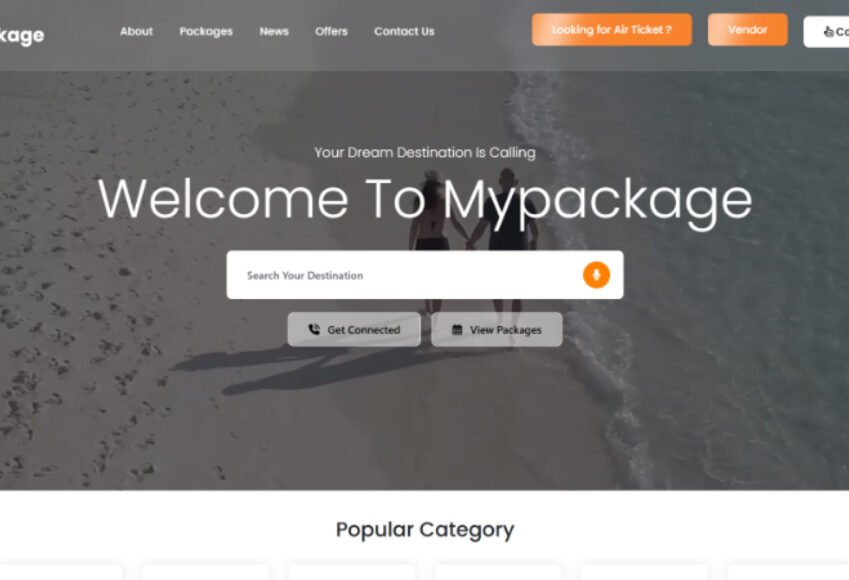Viewport: 849px width, 580px height.
Task: Click the Popular Category section heading
Action: tap(425, 530)
